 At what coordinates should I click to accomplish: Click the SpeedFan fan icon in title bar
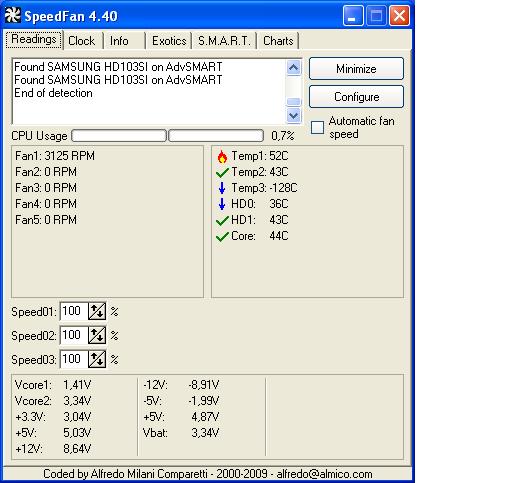click(x=13, y=15)
